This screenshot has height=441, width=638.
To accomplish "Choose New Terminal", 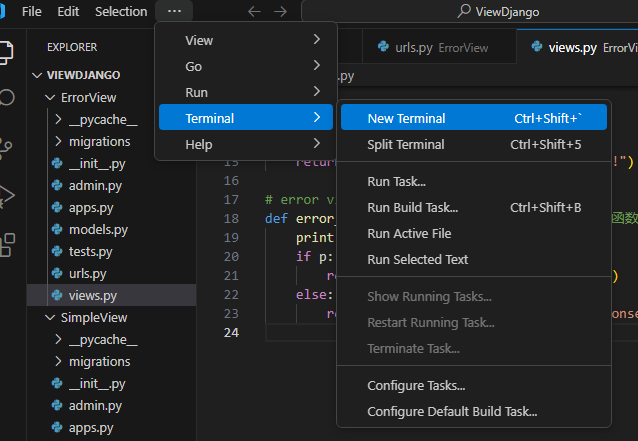I will pos(474,118).
